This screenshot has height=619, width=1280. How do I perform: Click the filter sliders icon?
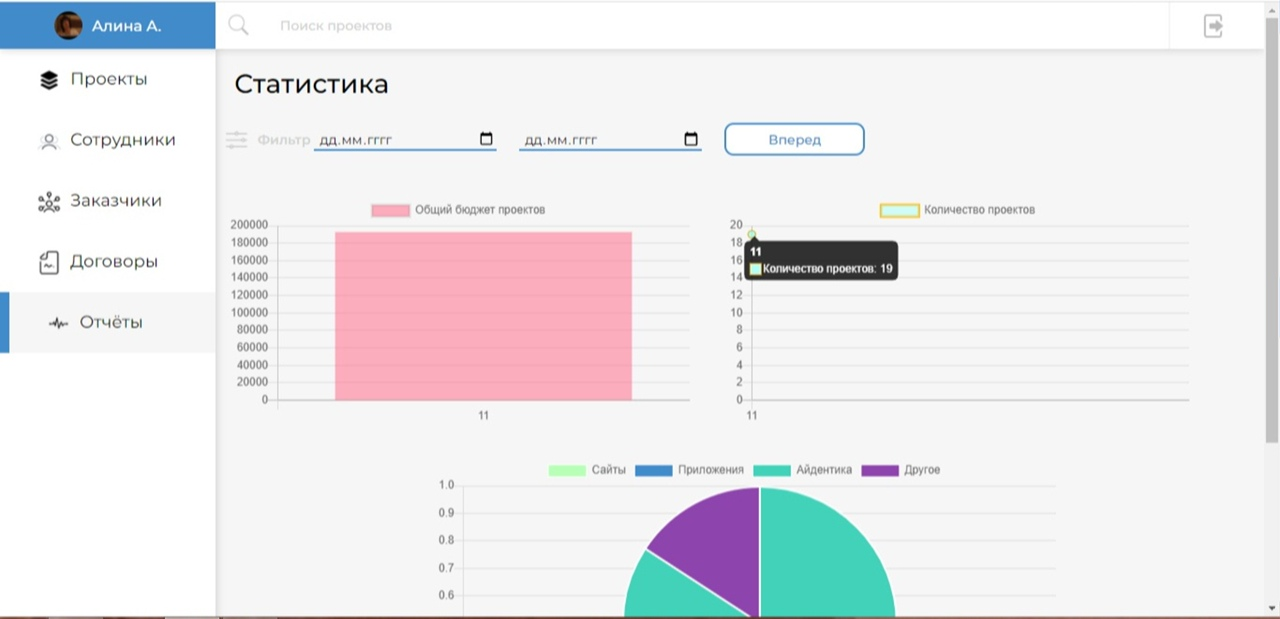coord(236,140)
